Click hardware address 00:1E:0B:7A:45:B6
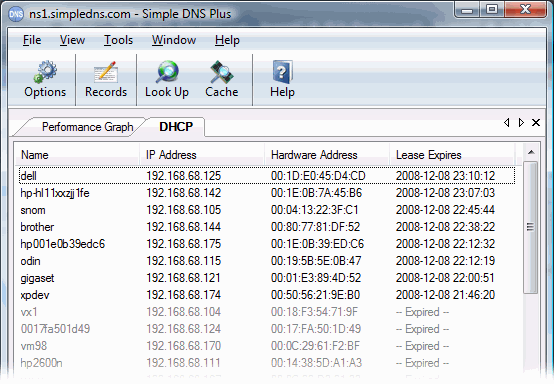The width and height of the screenshot is (554, 384). [x=317, y=193]
